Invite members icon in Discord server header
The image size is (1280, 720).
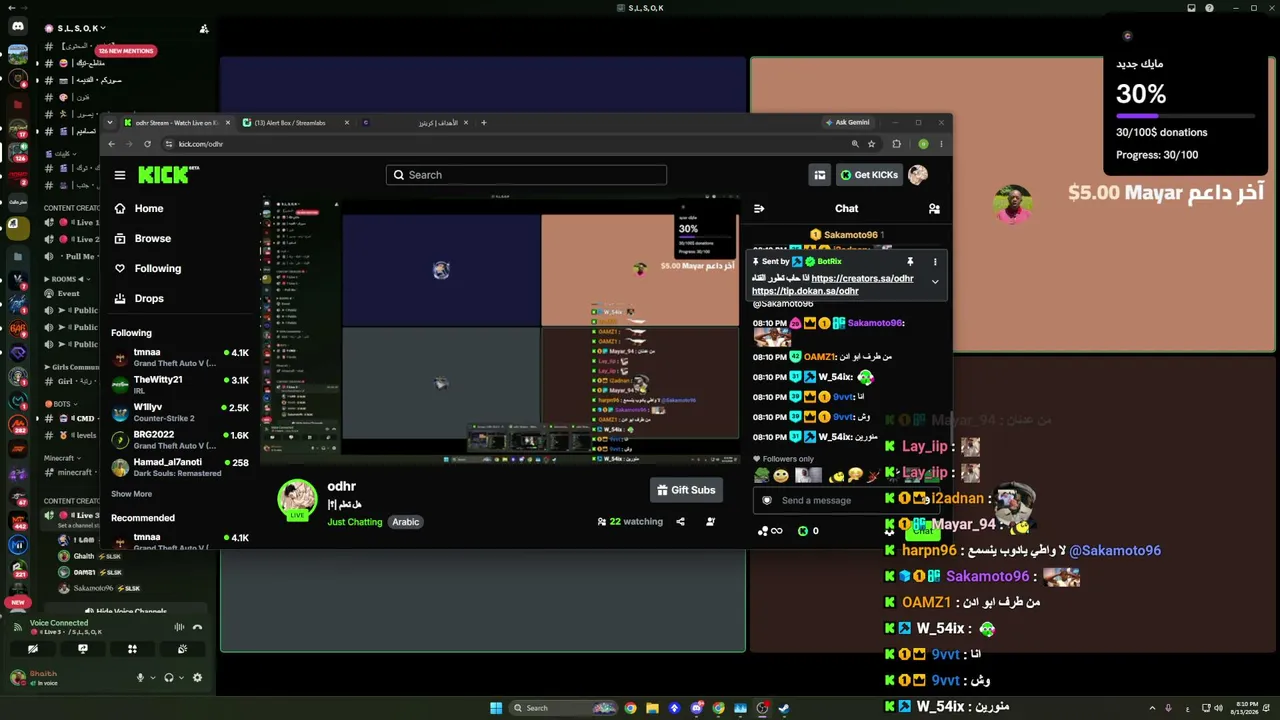coord(204,28)
